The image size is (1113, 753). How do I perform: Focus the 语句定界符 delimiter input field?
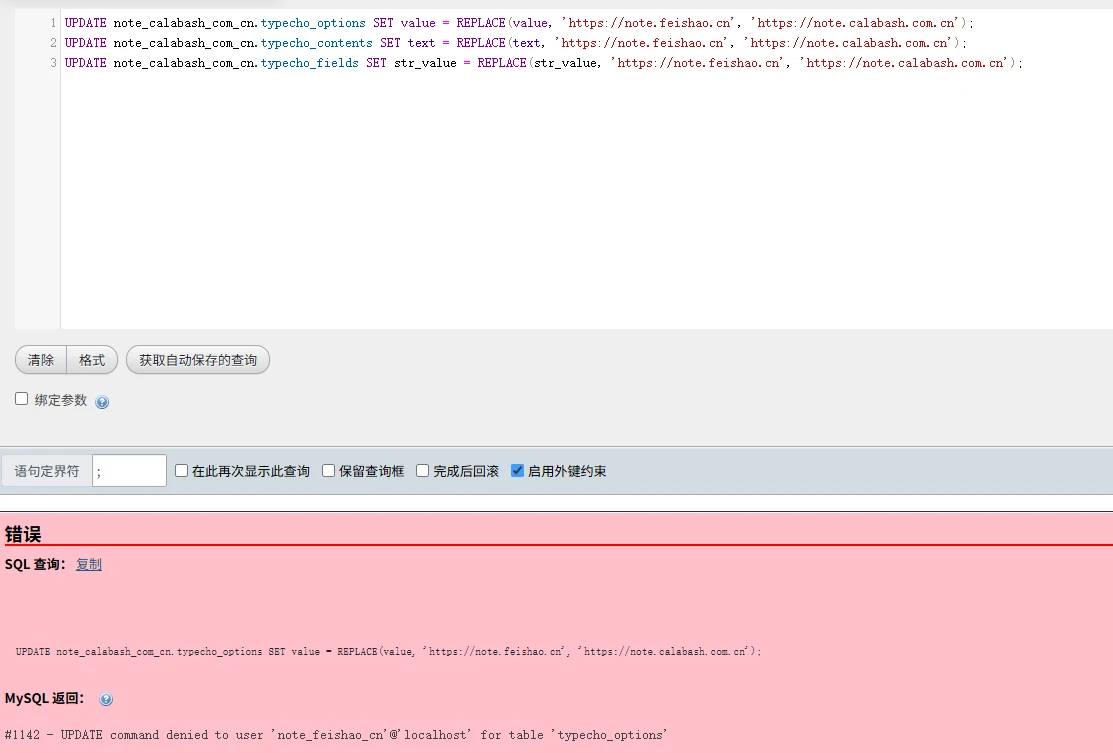[129, 471]
